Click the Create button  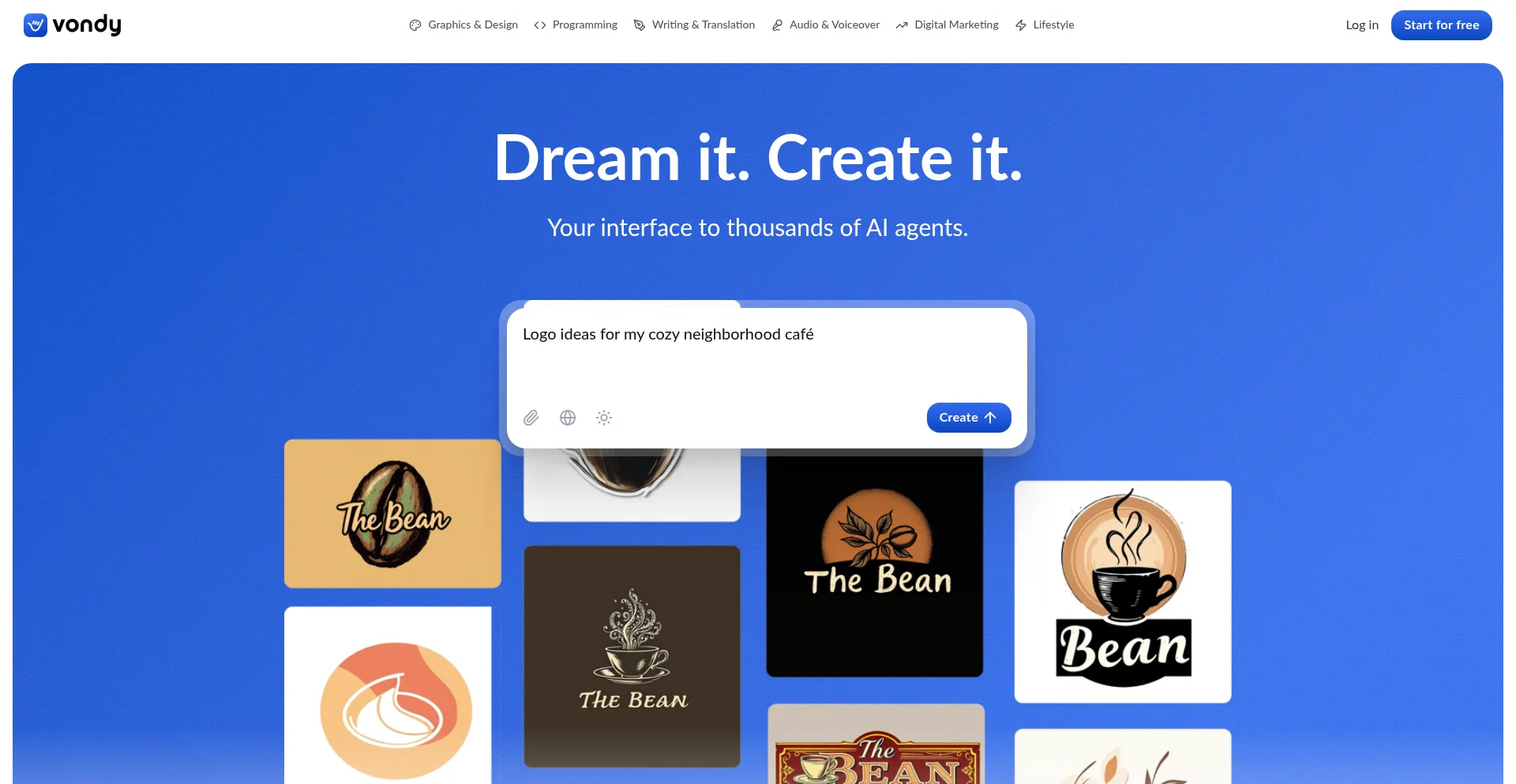pyautogui.click(x=969, y=418)
